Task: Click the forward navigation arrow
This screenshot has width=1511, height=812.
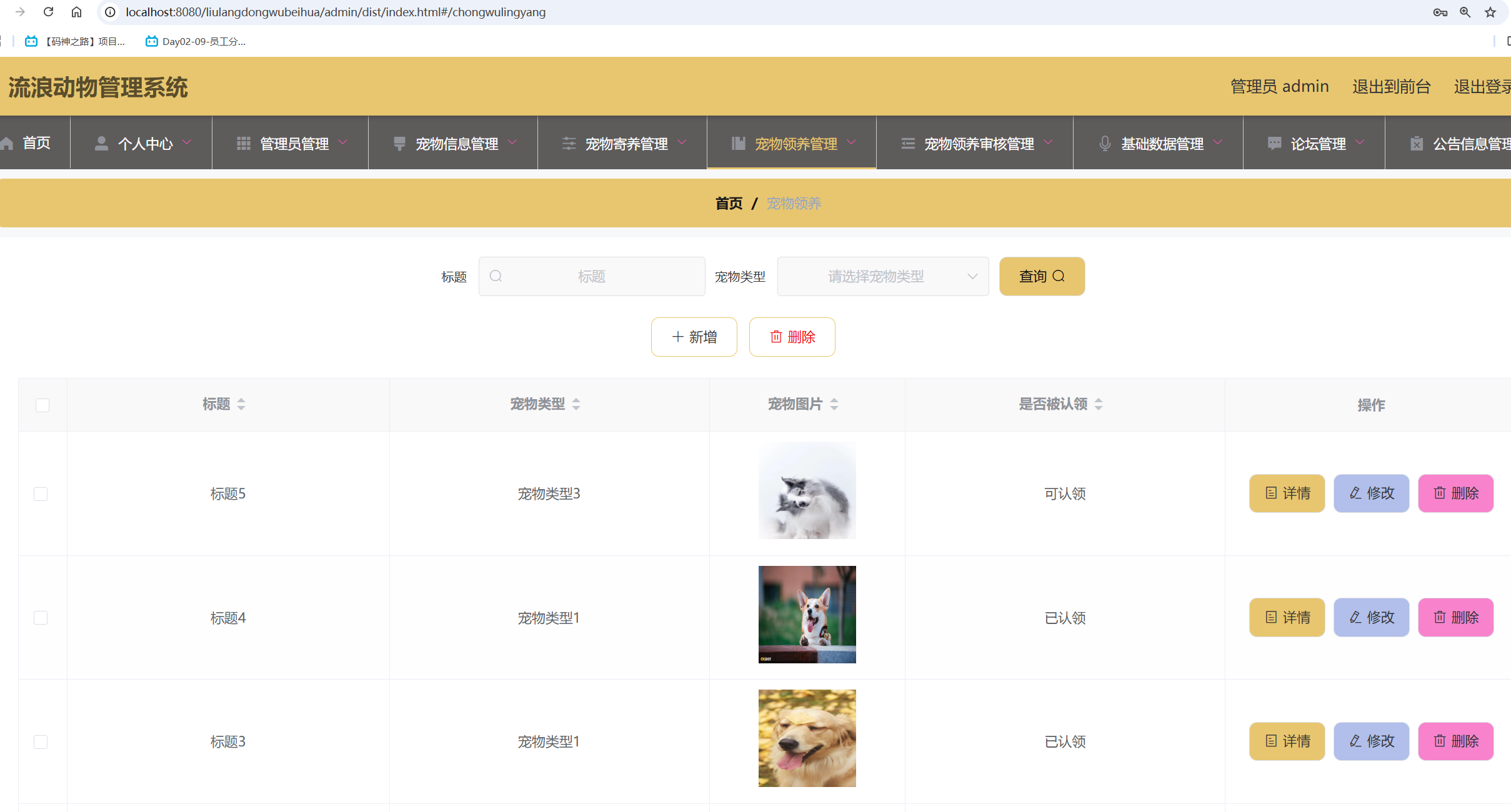Action: (x=20, y=12)
